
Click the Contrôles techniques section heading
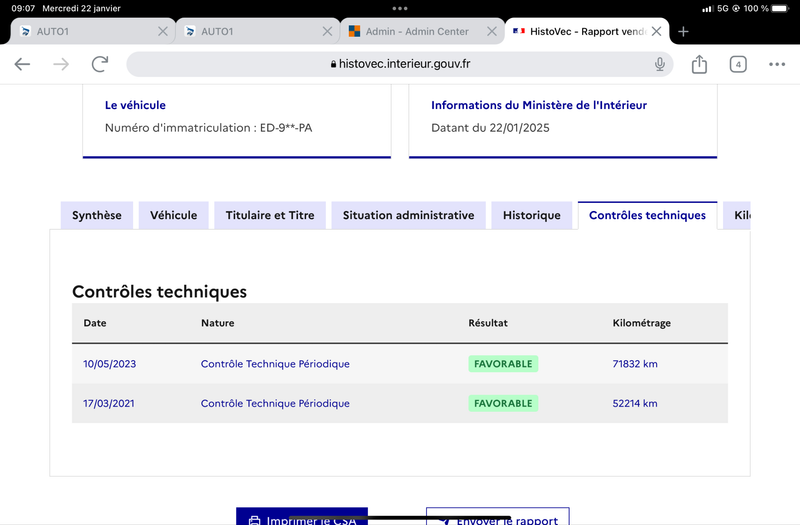[160, 291]
